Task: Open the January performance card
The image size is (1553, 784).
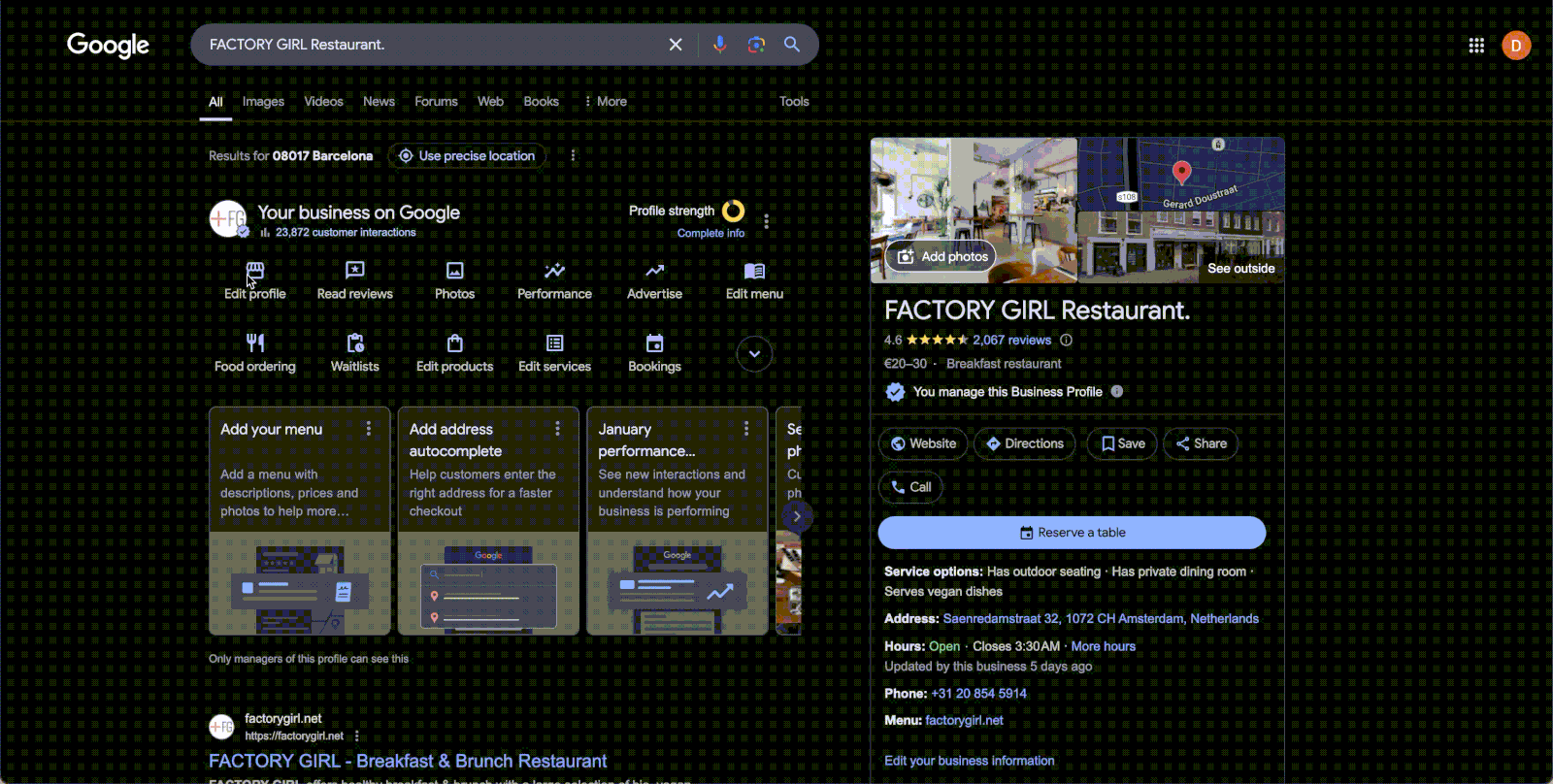Action: (677, 521)
